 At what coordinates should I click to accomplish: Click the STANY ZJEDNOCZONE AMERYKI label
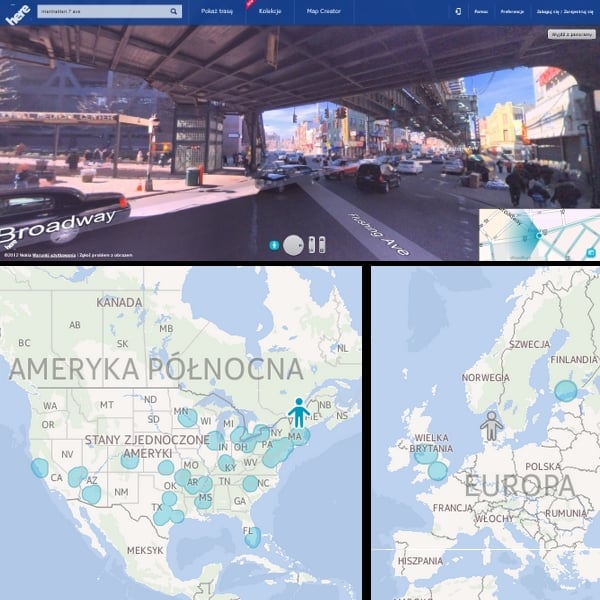coord(147,447)
